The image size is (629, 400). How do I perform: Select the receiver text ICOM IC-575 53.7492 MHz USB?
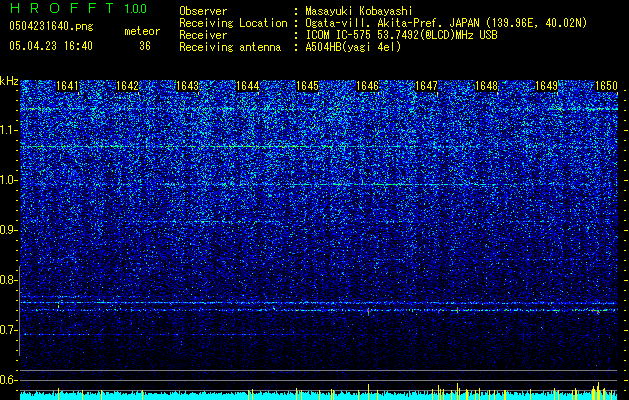(x=401, y=35)
